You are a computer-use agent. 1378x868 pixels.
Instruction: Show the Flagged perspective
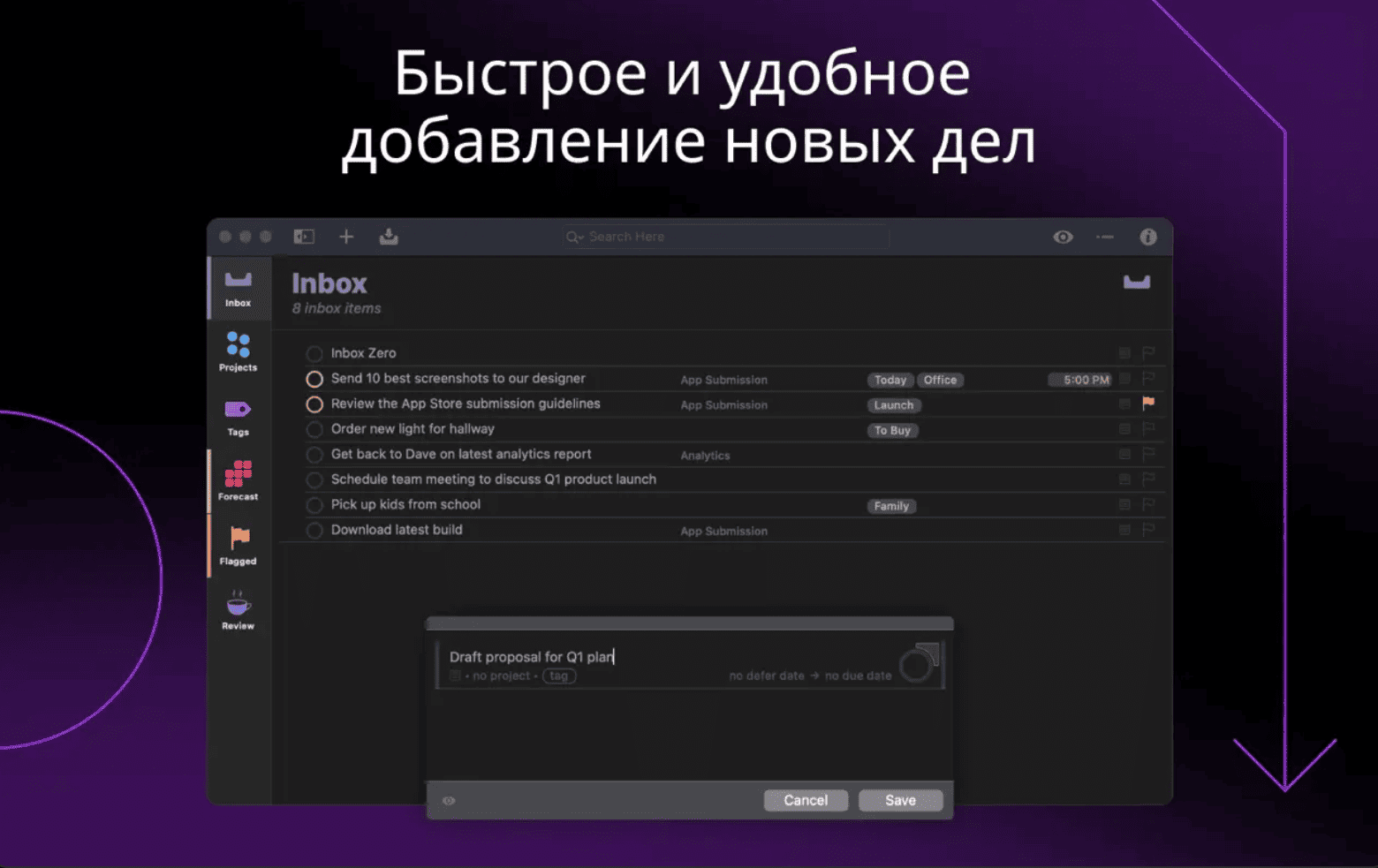click(238, 546)
